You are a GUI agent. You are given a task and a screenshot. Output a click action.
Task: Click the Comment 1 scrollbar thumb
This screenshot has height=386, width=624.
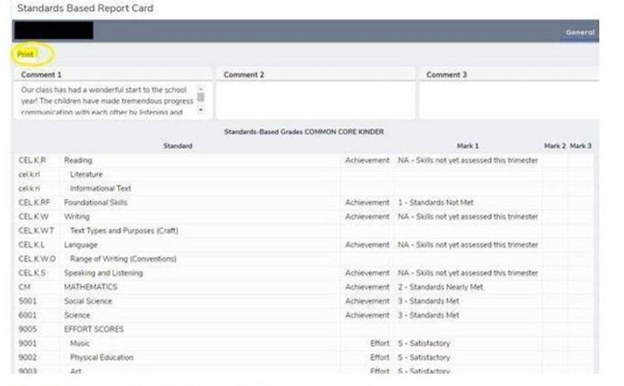[x=201, y=97]
